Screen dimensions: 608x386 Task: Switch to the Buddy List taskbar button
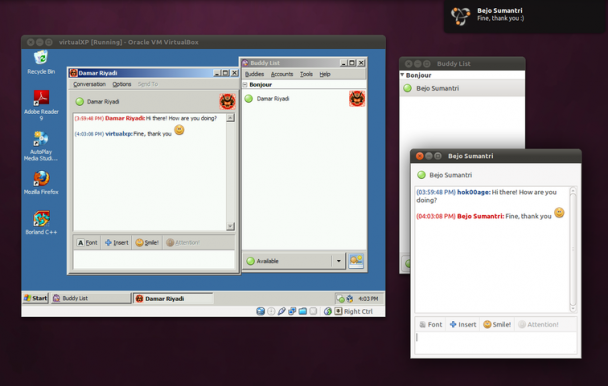click(x=92, y=298)
